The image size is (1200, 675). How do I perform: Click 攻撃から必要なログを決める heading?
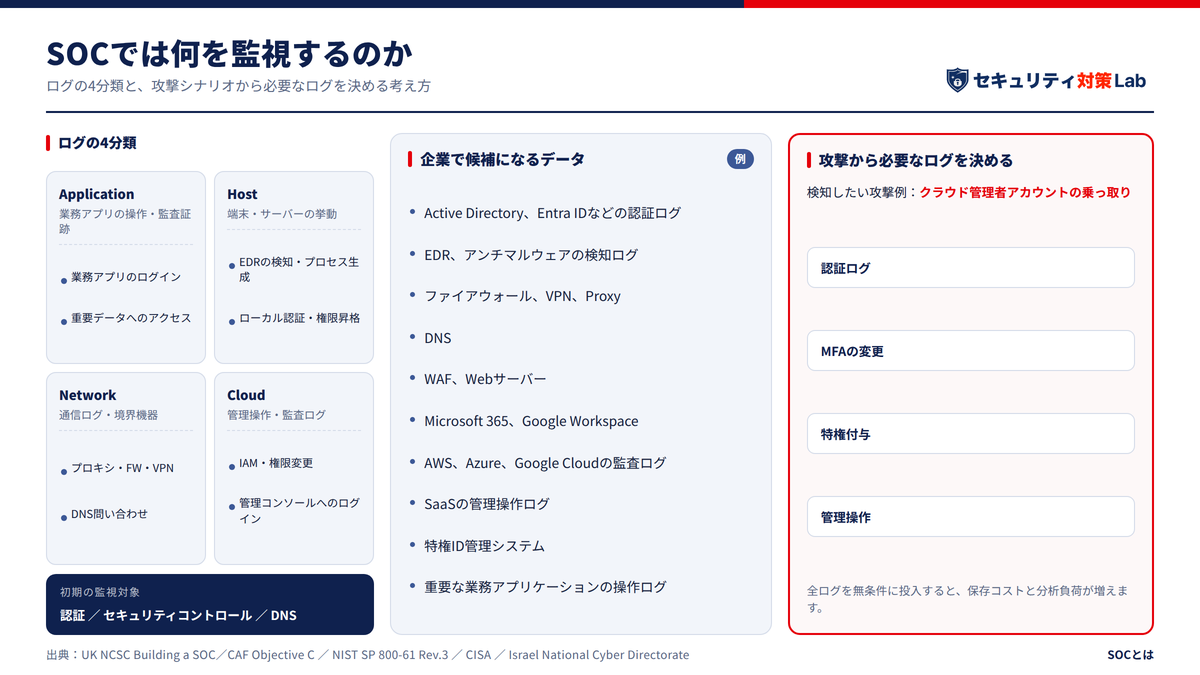915,160
